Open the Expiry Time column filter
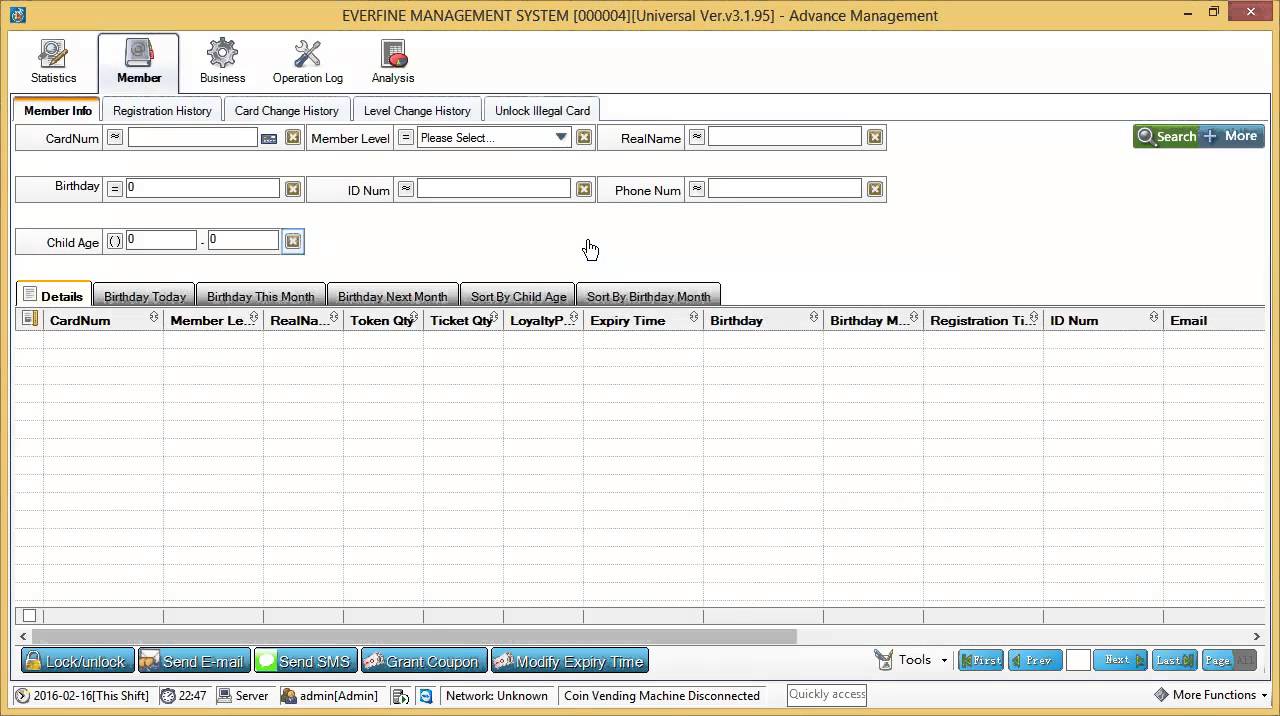The image size is (1280, 716). click(694, 317)
